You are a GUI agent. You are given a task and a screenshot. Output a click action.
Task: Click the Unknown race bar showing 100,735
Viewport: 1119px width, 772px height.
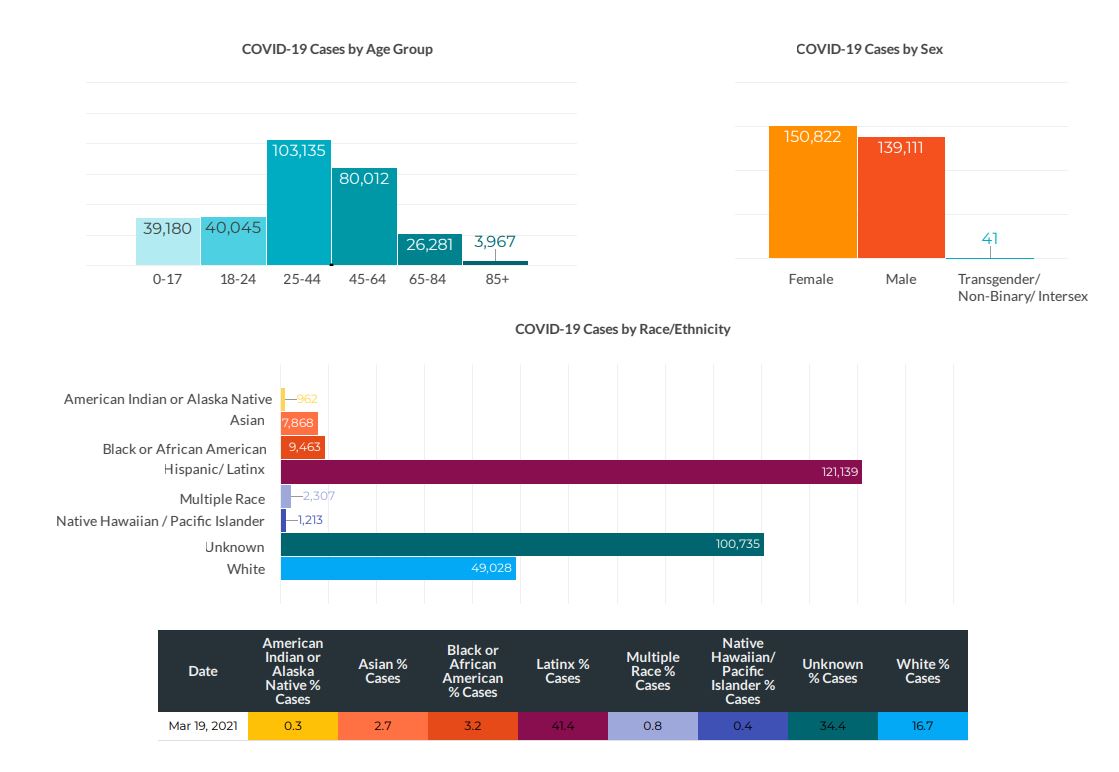pos(521,545)
